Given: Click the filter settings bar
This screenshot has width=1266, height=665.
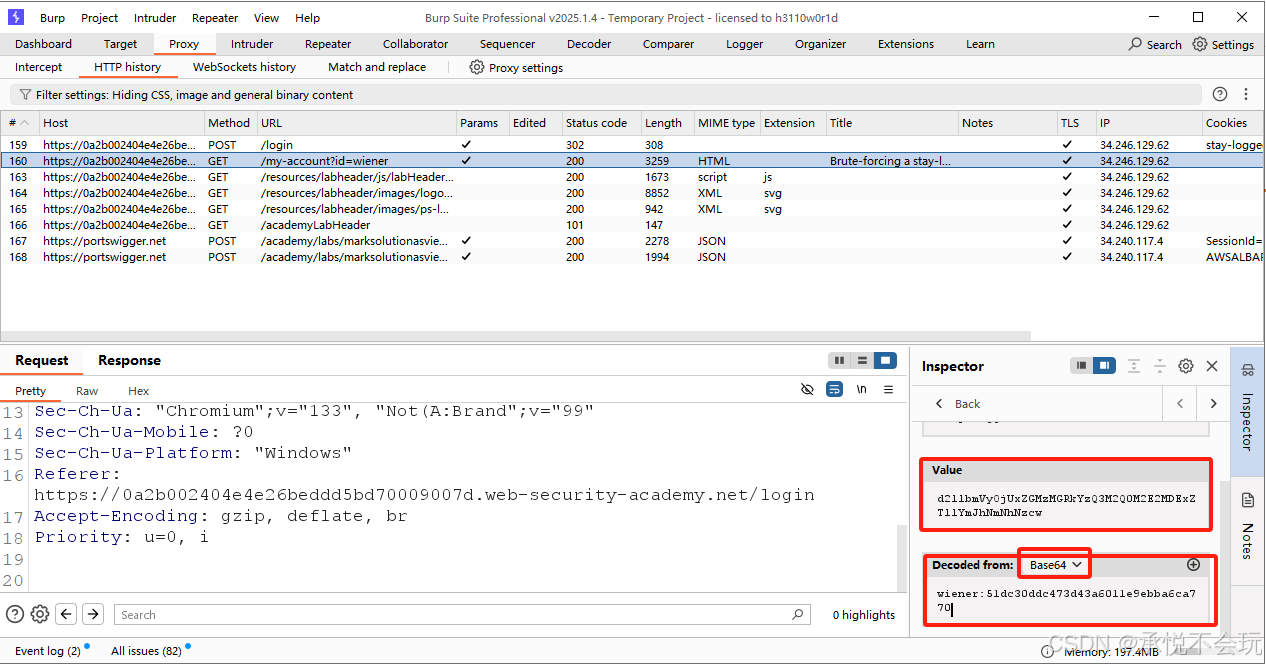Looking at the screenshot, I should pyautogui.click(x=605, y=95).
